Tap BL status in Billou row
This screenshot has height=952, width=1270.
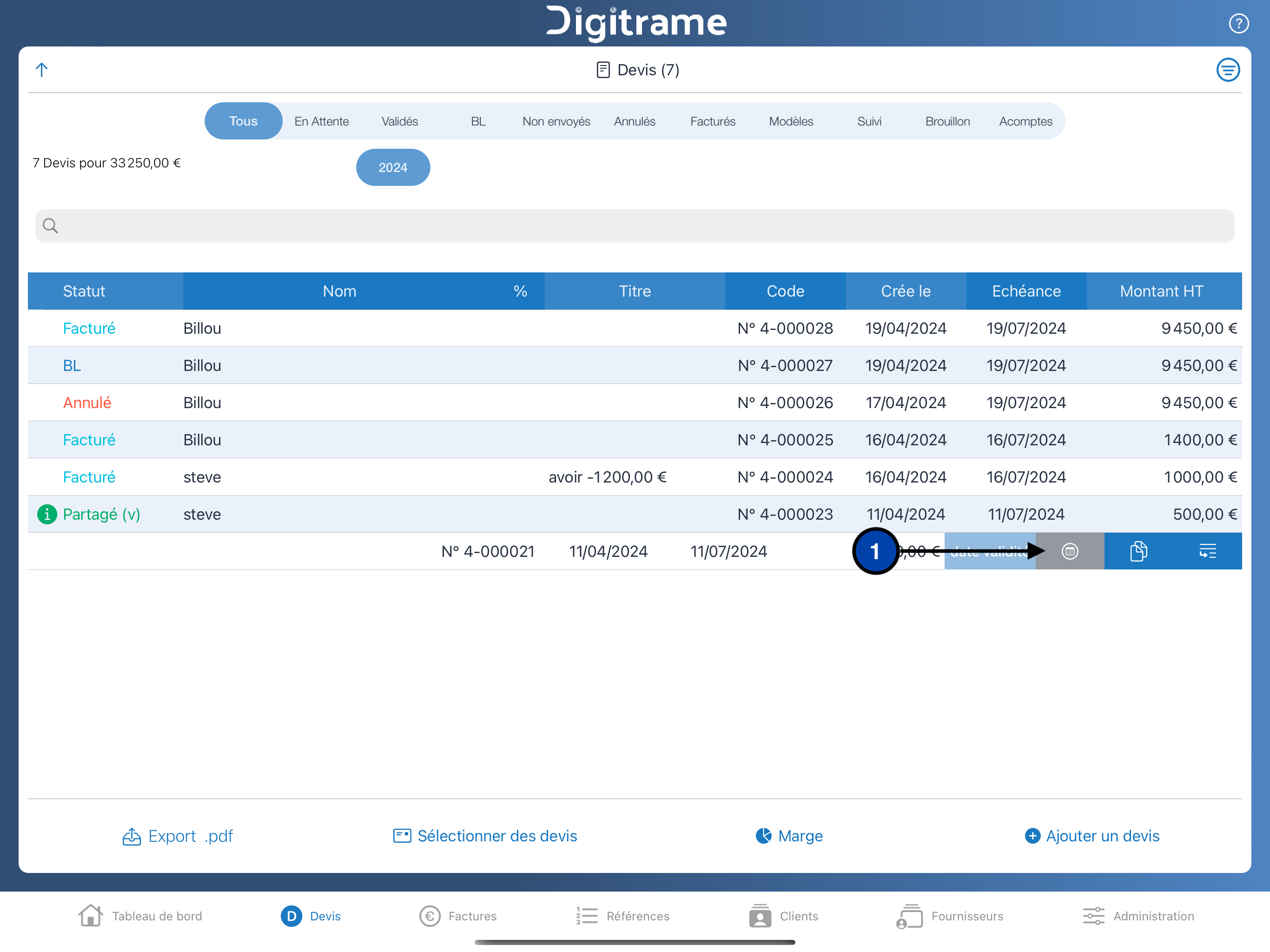[72, 366]
